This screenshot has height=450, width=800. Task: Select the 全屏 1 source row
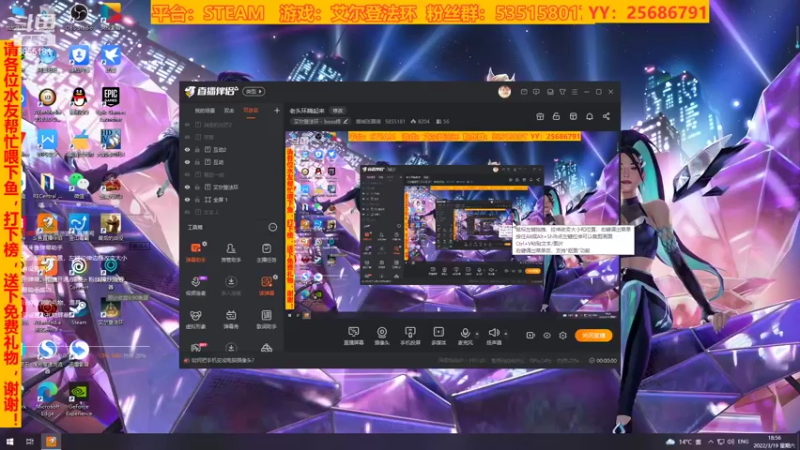[x=231, y=199]
